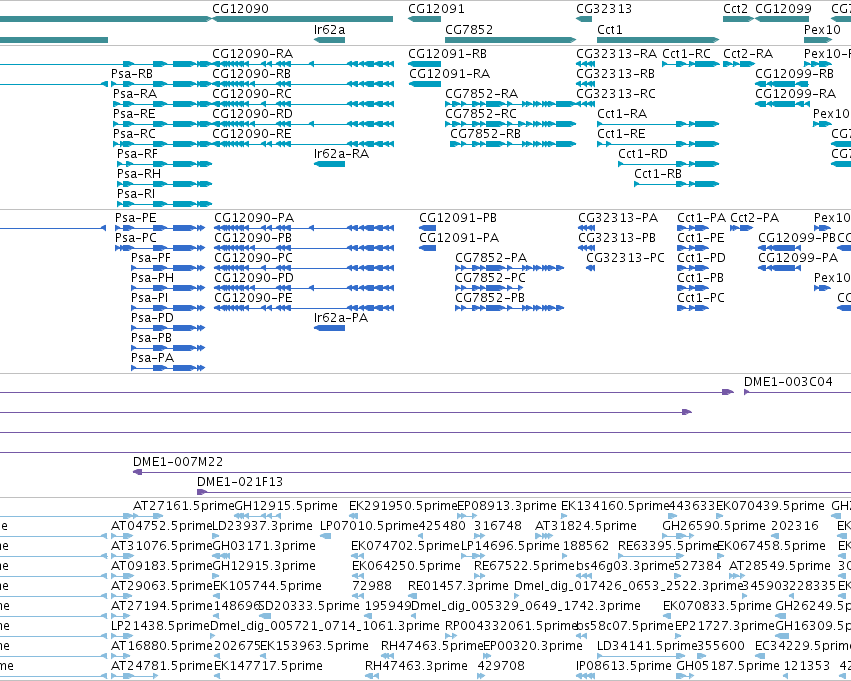Click the Ir62a-RA transcript glyph

[329, 164]
